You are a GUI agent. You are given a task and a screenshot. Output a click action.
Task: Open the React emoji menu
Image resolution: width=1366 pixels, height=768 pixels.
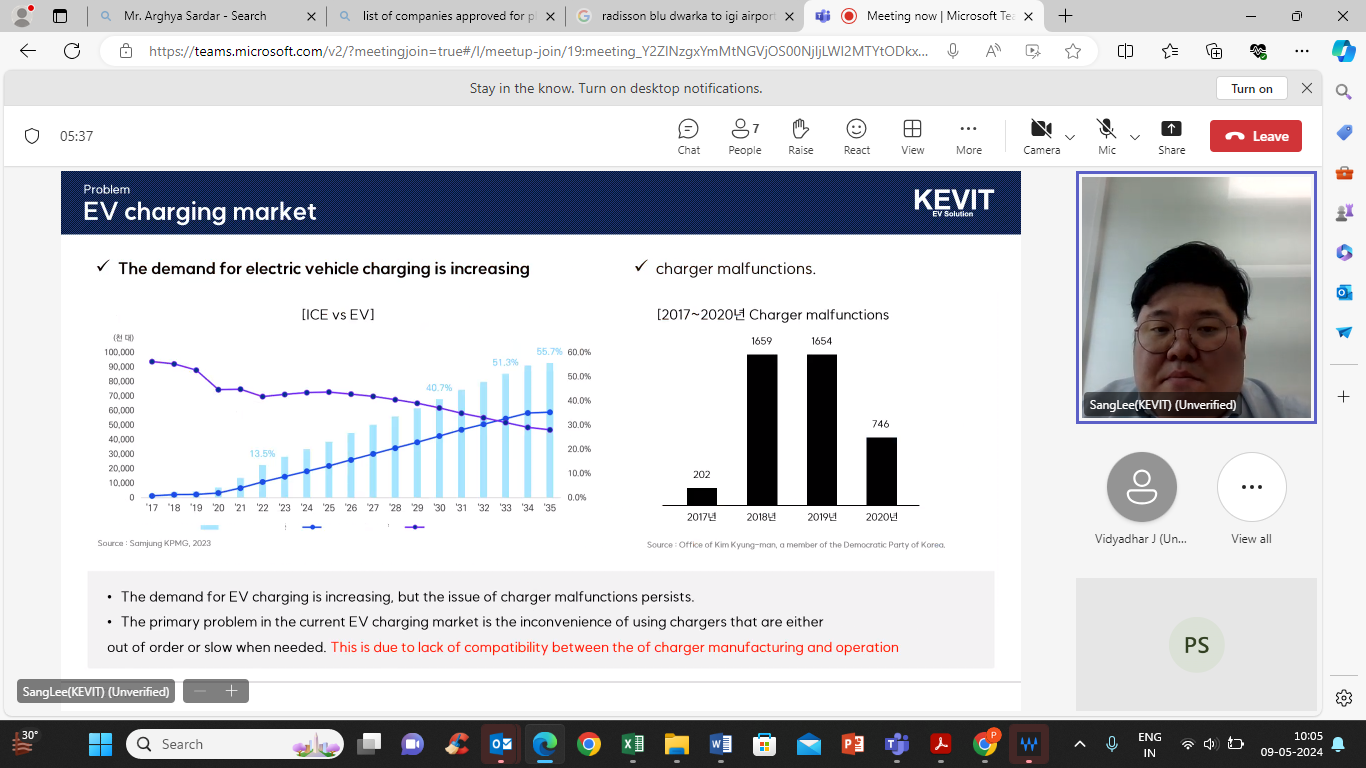click(x=856, y=136)
